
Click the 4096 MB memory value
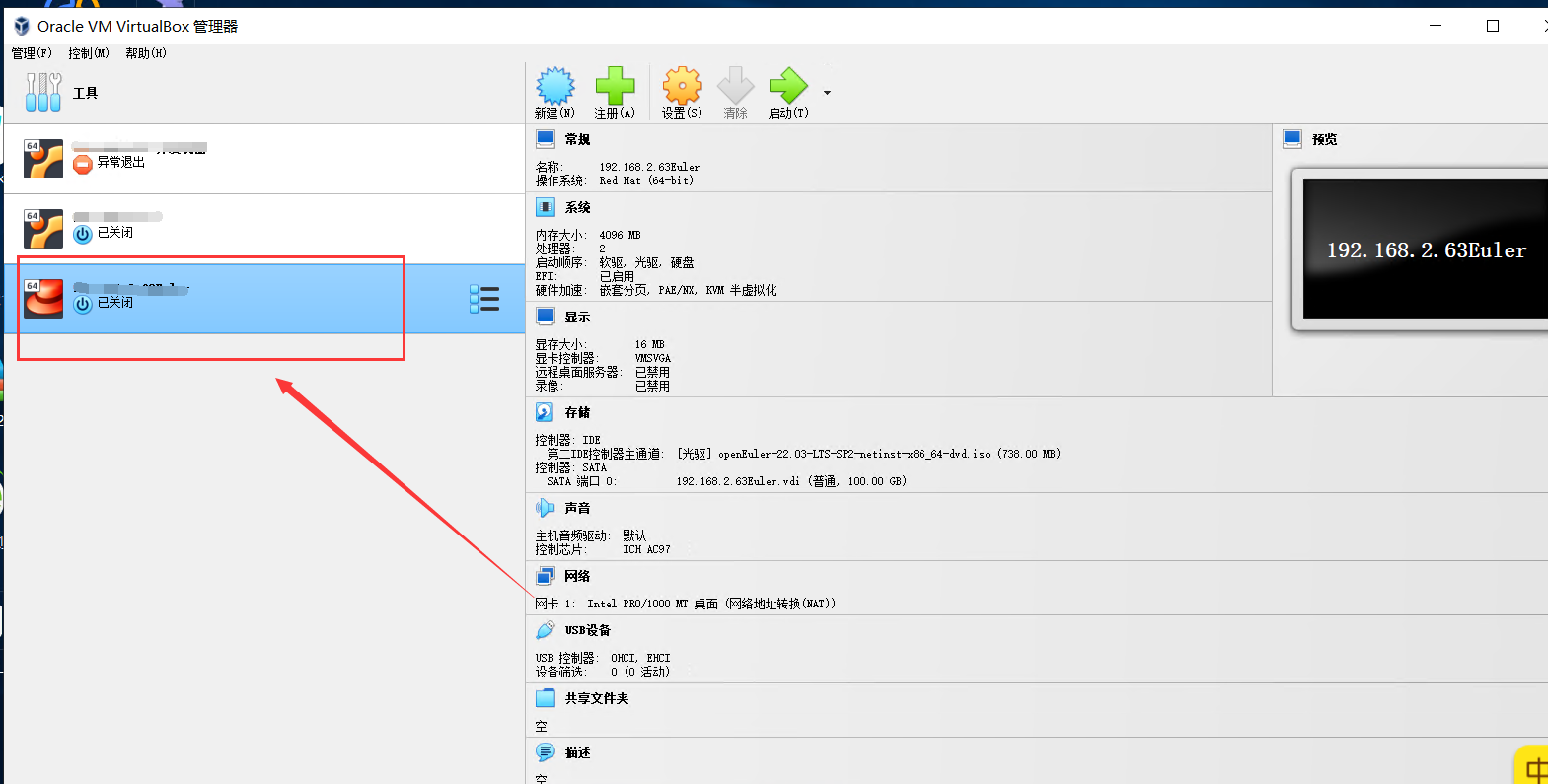(x=620, y=236)
